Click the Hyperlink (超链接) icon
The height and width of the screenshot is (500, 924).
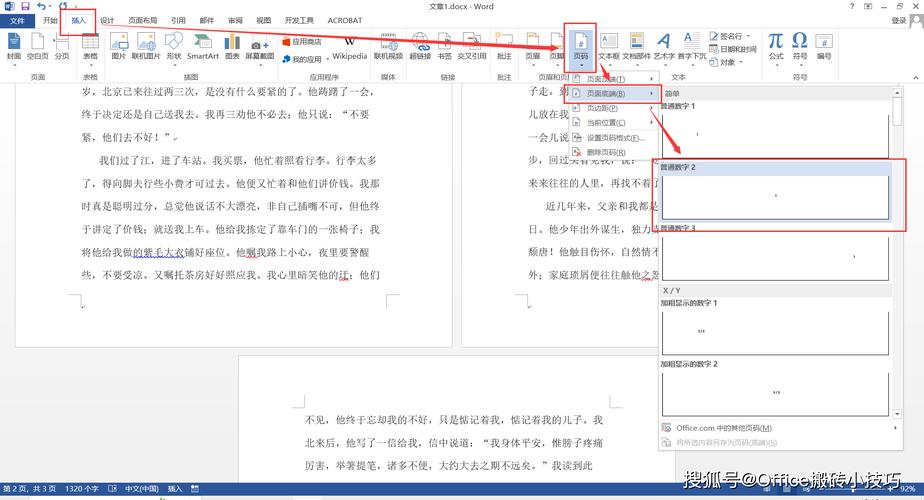pyautogui.click(x=420, y=47)
